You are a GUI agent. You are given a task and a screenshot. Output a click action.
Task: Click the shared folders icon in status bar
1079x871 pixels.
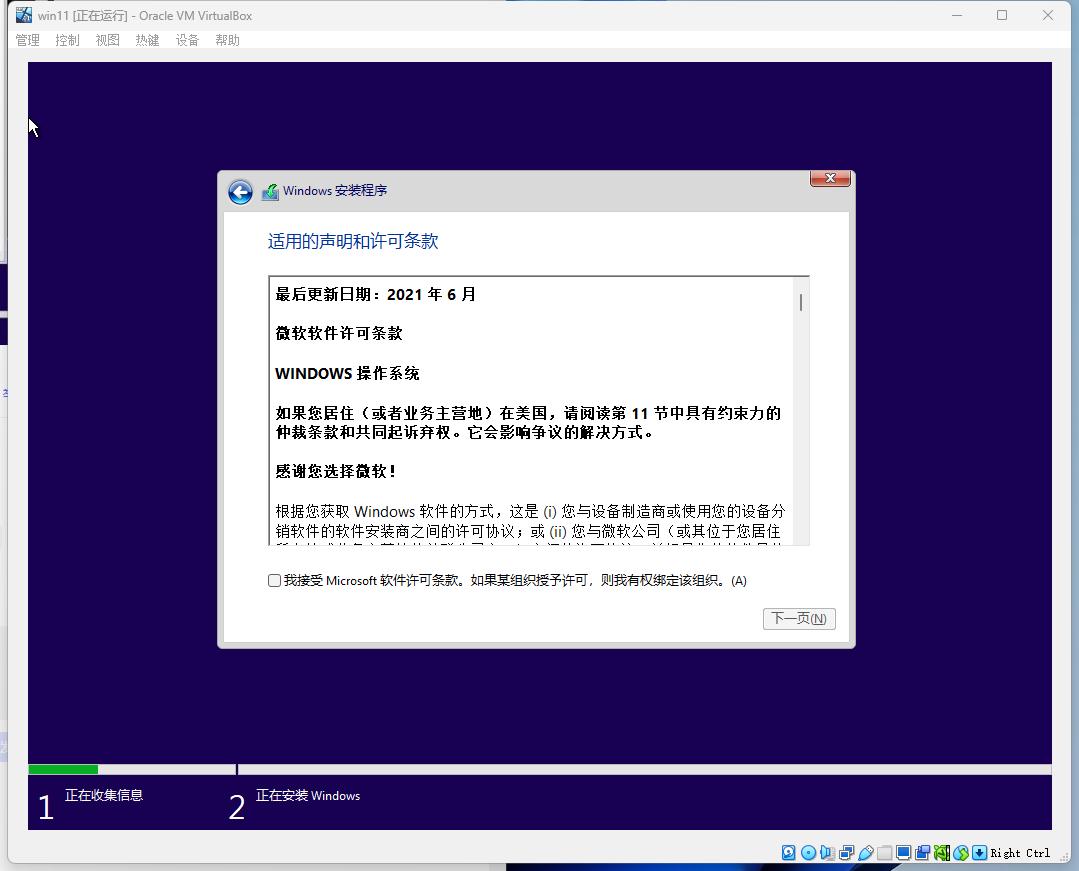click(886, 852)
